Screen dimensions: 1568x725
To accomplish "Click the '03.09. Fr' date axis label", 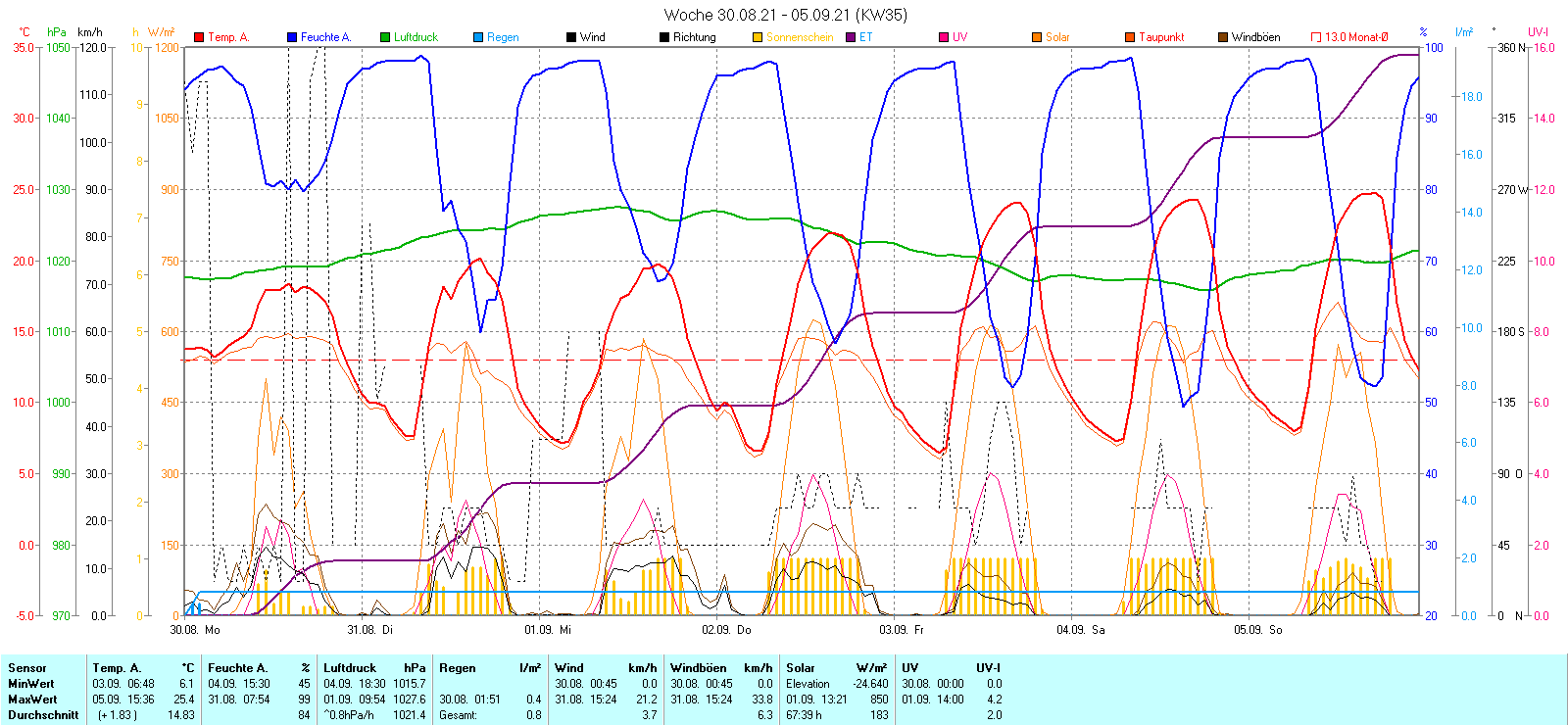I will 902,630.
